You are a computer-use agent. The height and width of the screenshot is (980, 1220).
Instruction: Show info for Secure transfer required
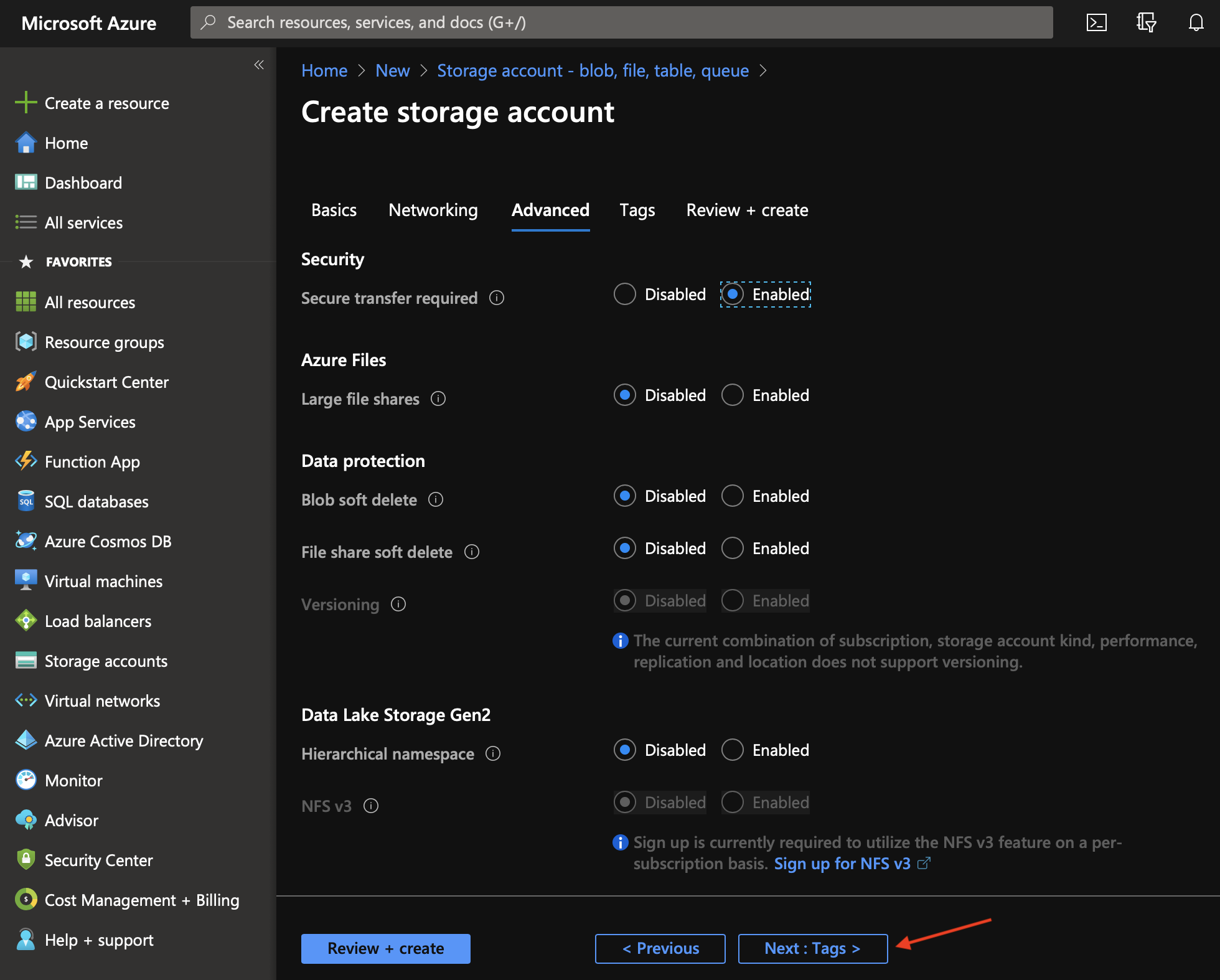coord(497,298)
